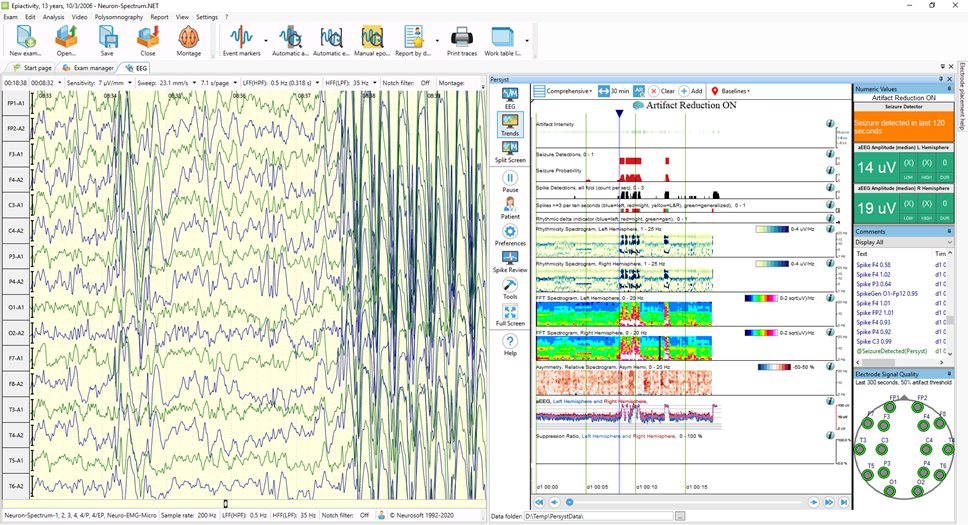Pin the Electrode Signal Quality panel
This screenshot has height=525, width=968.
[949, 374]
